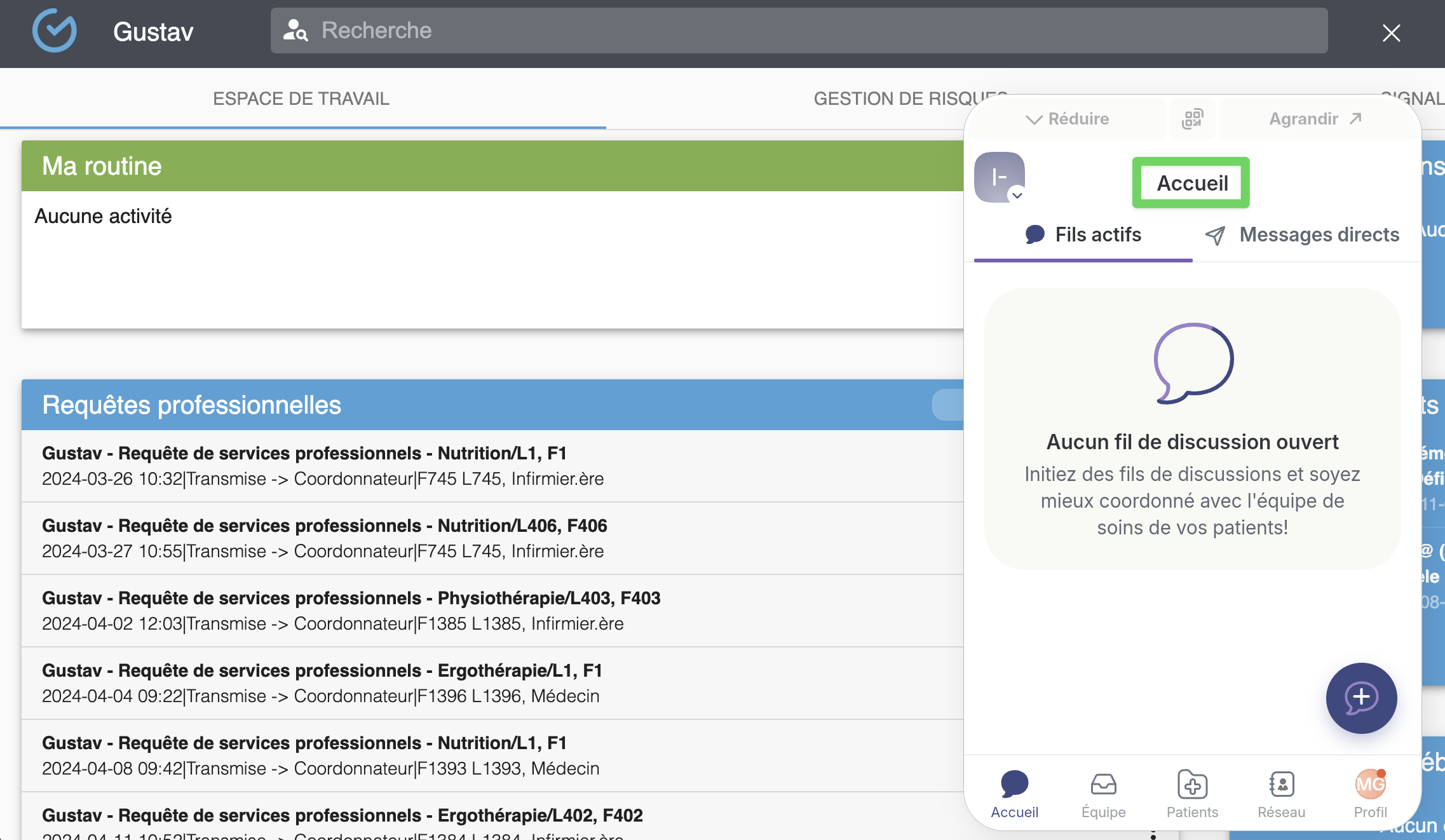
Task: Start a new discussion thread with plus button
Action: click(x=1360, y=698)
